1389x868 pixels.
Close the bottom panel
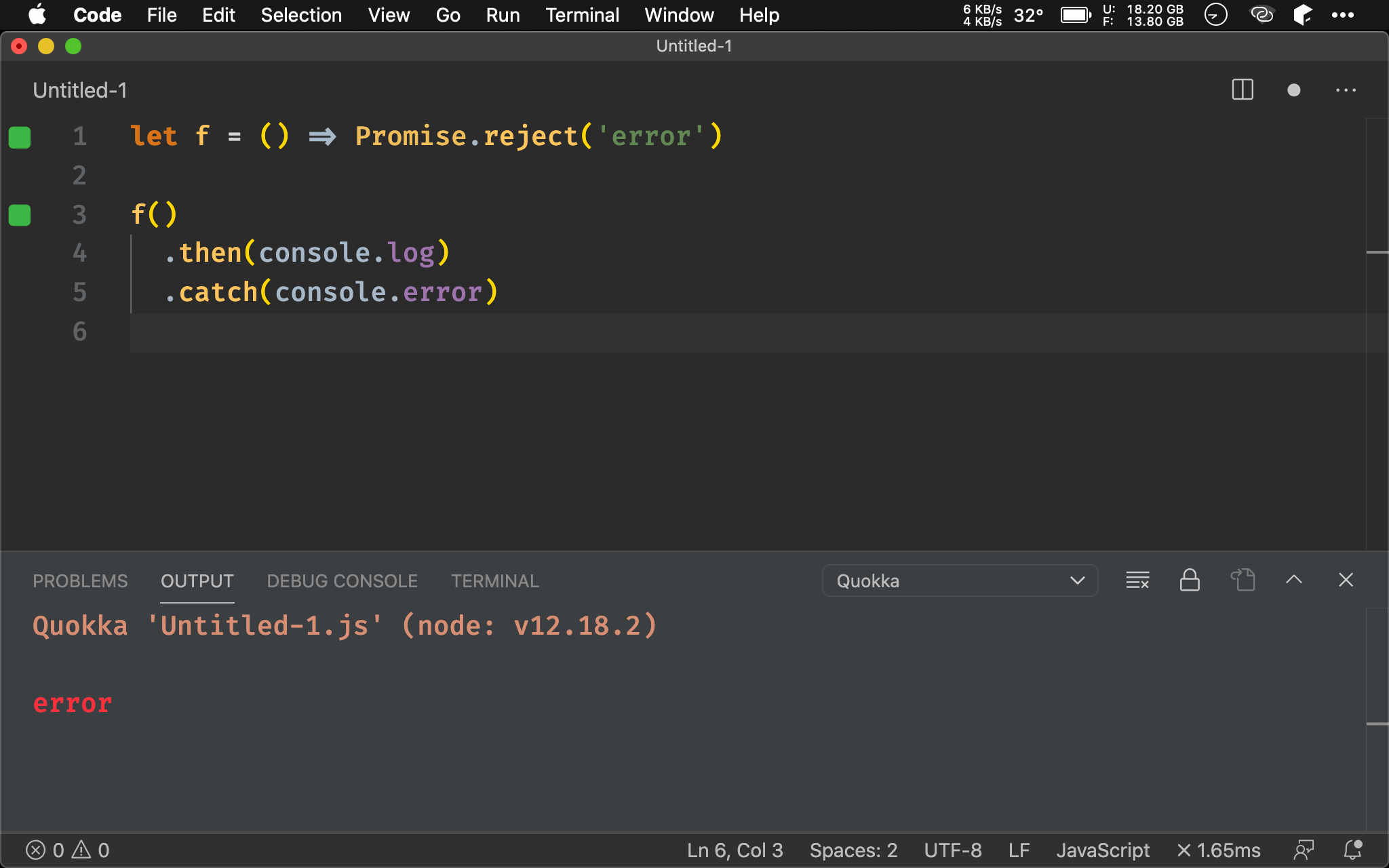pos(1346,580)
